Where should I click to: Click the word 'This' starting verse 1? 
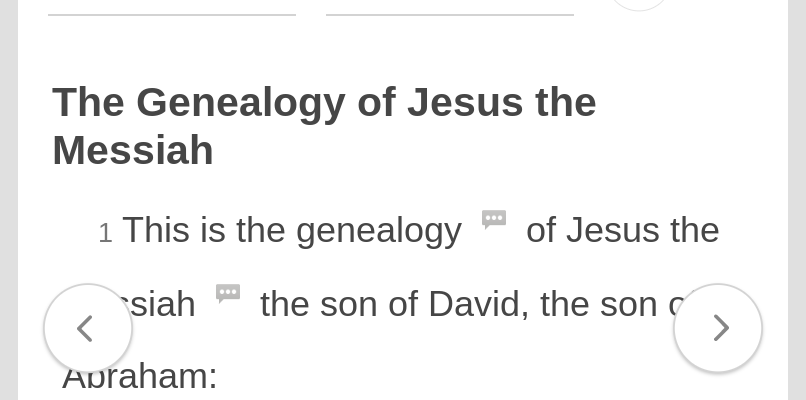pos(156,231)
